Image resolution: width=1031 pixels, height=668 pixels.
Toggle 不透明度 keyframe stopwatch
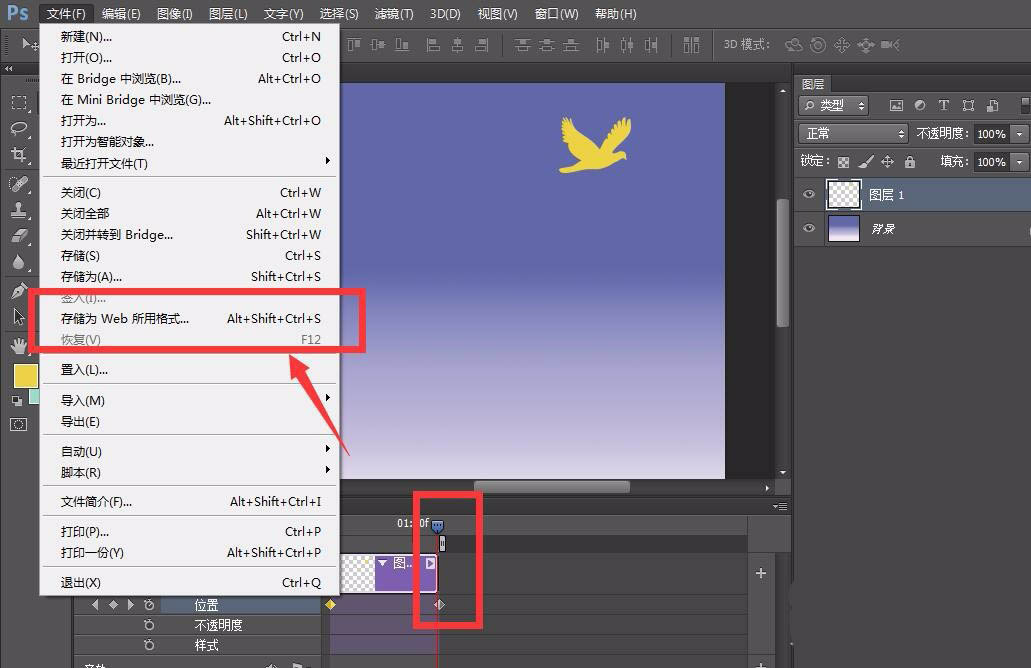pos(149,625)
